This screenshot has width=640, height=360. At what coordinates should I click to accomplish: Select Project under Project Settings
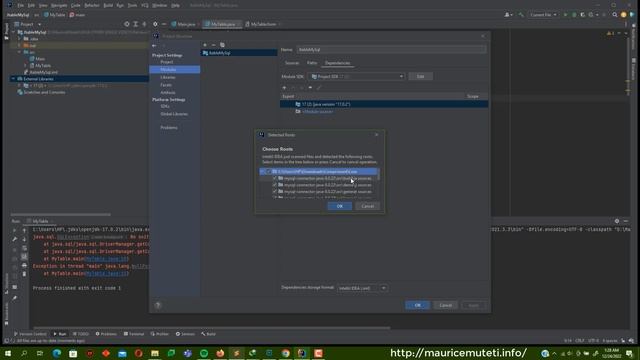coord(167,62)
